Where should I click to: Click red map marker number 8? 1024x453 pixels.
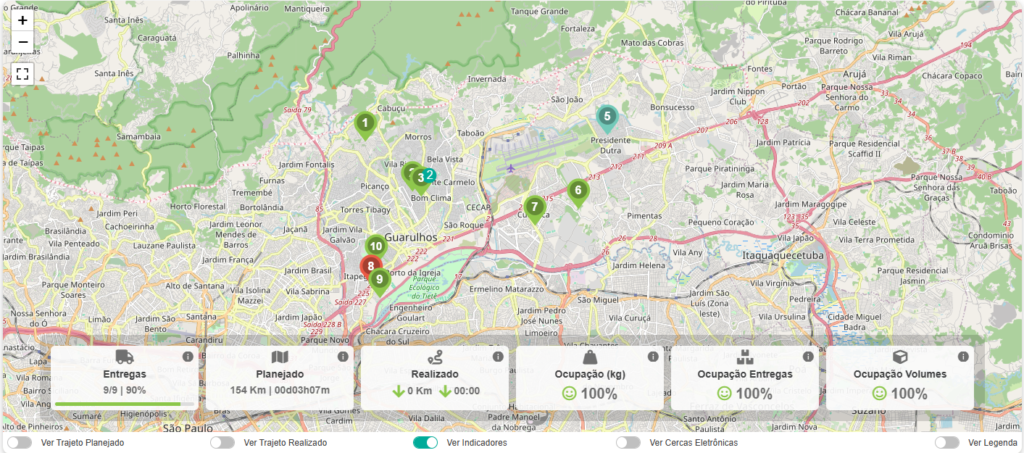pyautogui.click(x=370, y=267)
